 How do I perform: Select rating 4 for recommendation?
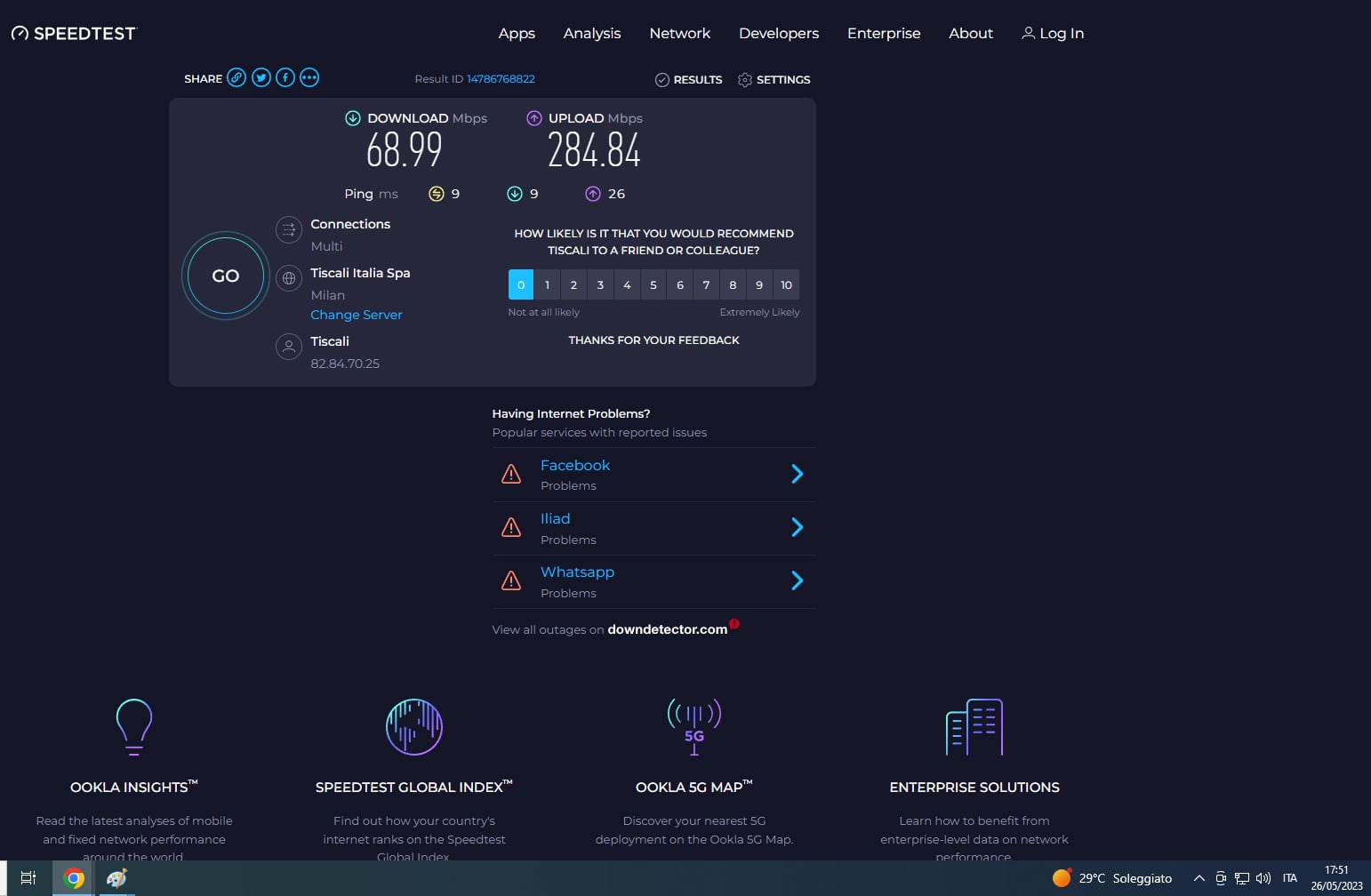(x=627, y=284)
